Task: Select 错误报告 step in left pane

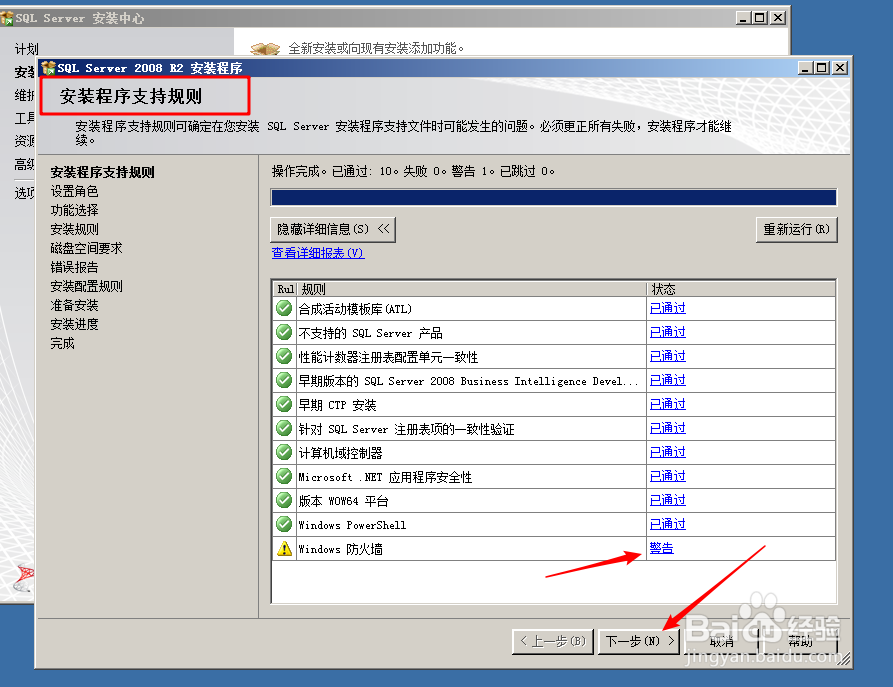Action: (x=74, y=267)
